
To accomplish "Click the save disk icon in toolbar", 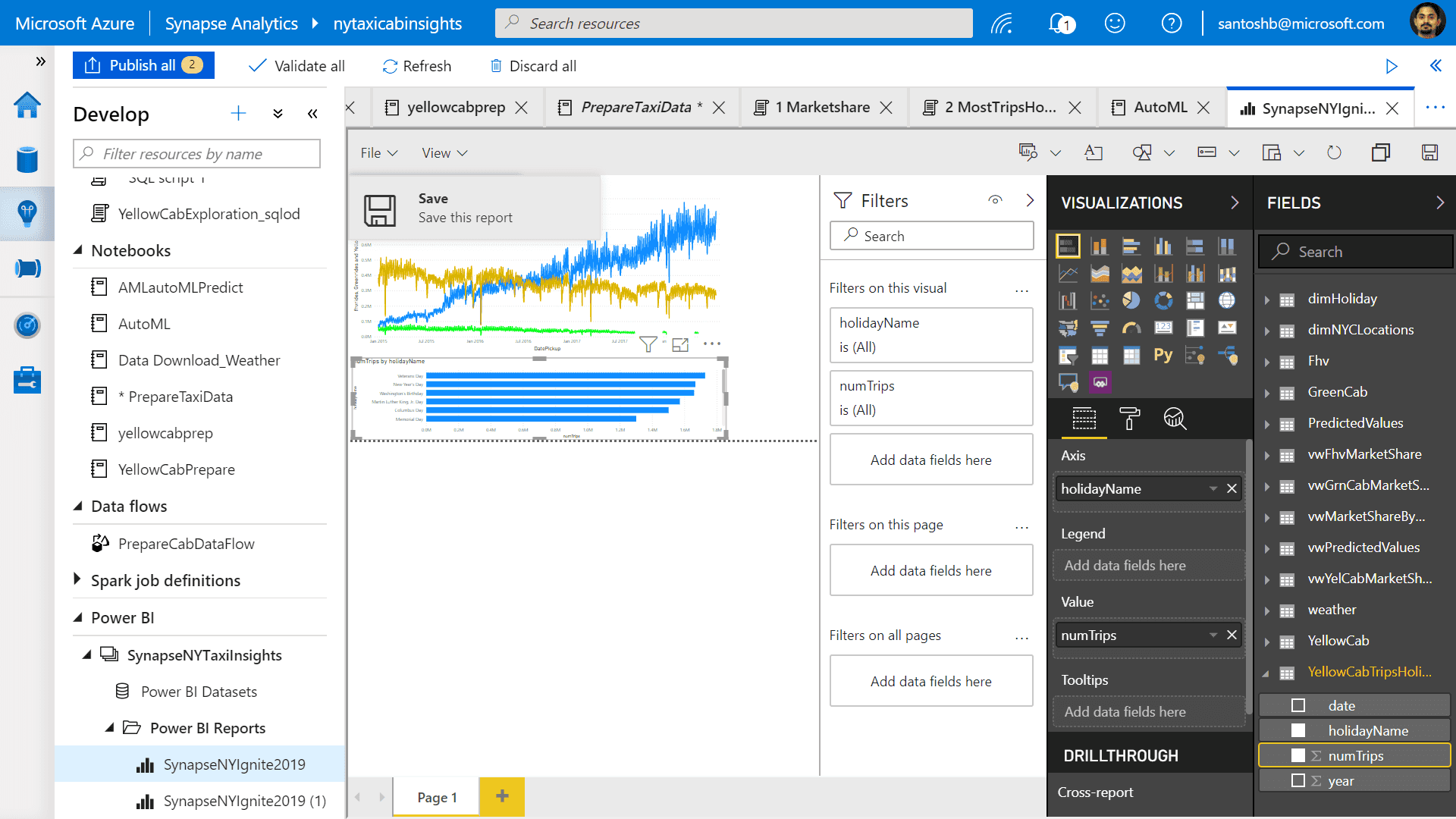I will 1429,152.
